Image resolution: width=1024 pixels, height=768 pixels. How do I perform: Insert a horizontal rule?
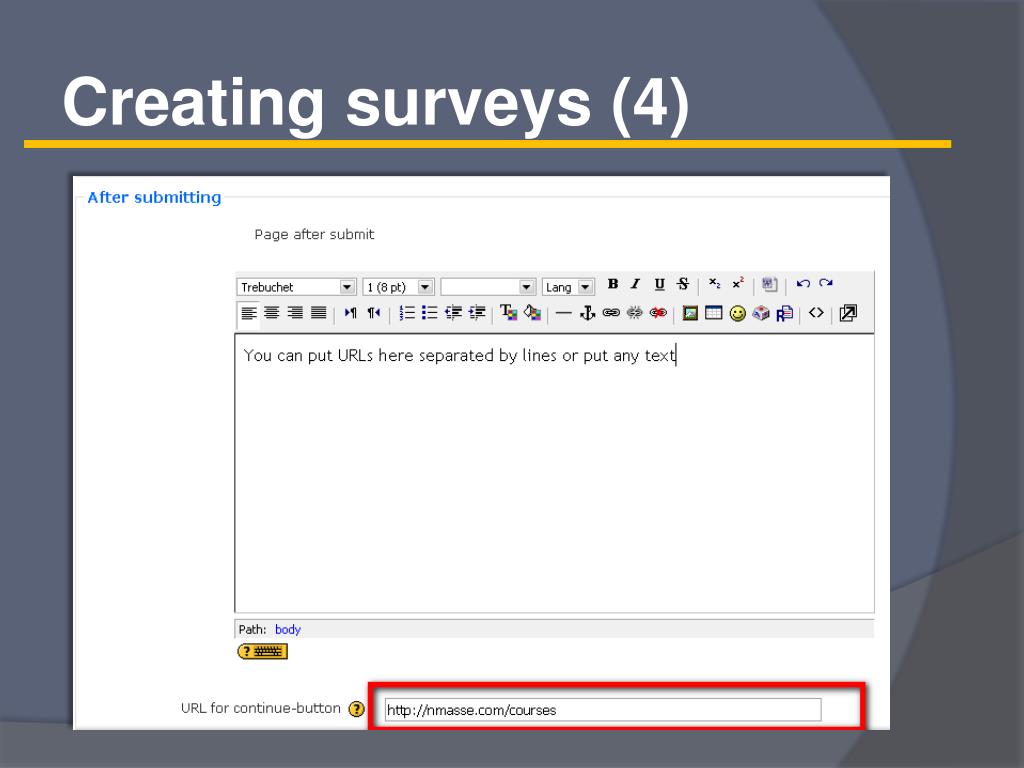click(564, 313)
